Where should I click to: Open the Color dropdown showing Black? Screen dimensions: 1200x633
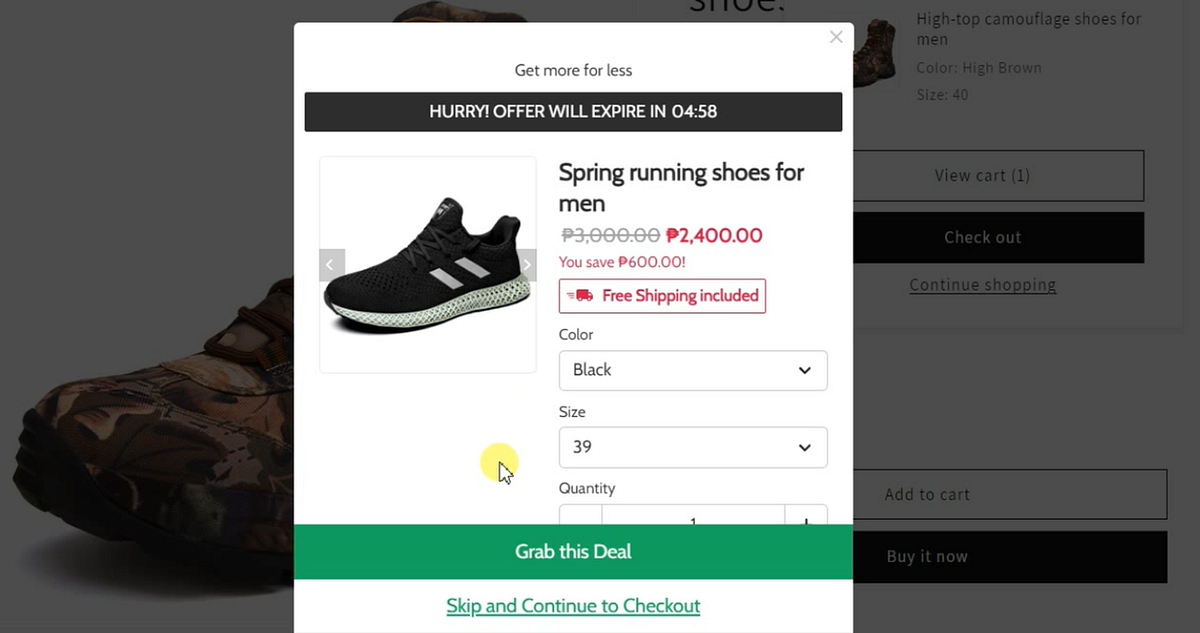(x=693, y=370)
